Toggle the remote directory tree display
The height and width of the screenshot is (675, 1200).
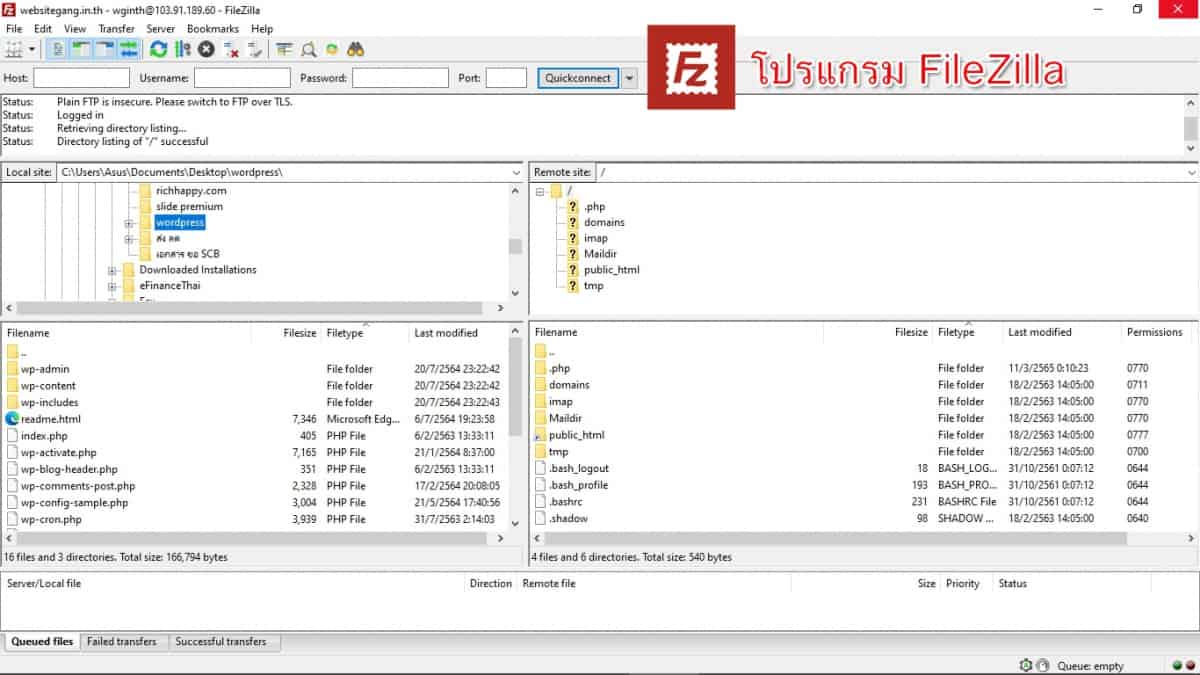point(105,49)
